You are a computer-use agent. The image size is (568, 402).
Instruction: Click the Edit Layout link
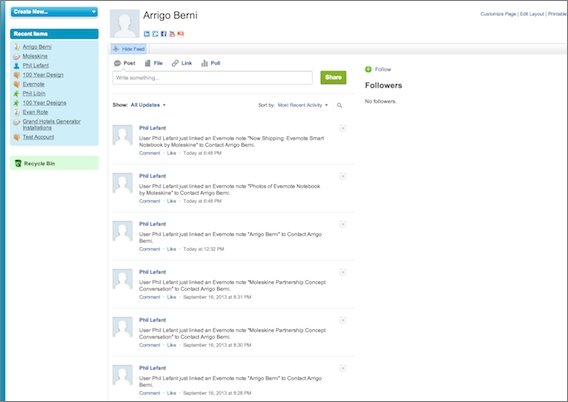tap(532, 14)
